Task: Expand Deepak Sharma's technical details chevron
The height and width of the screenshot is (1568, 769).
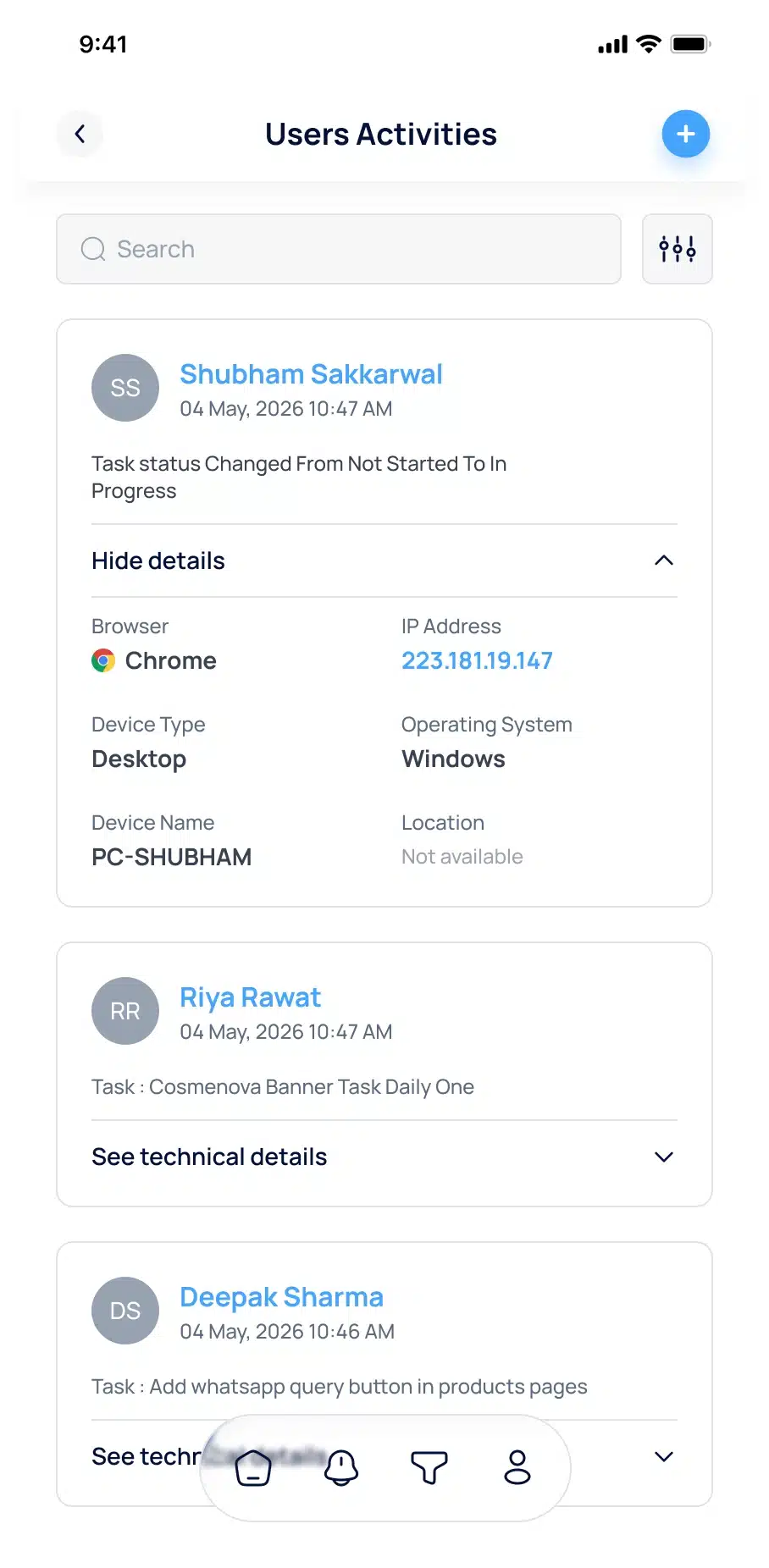Action: click(664, 1456)
